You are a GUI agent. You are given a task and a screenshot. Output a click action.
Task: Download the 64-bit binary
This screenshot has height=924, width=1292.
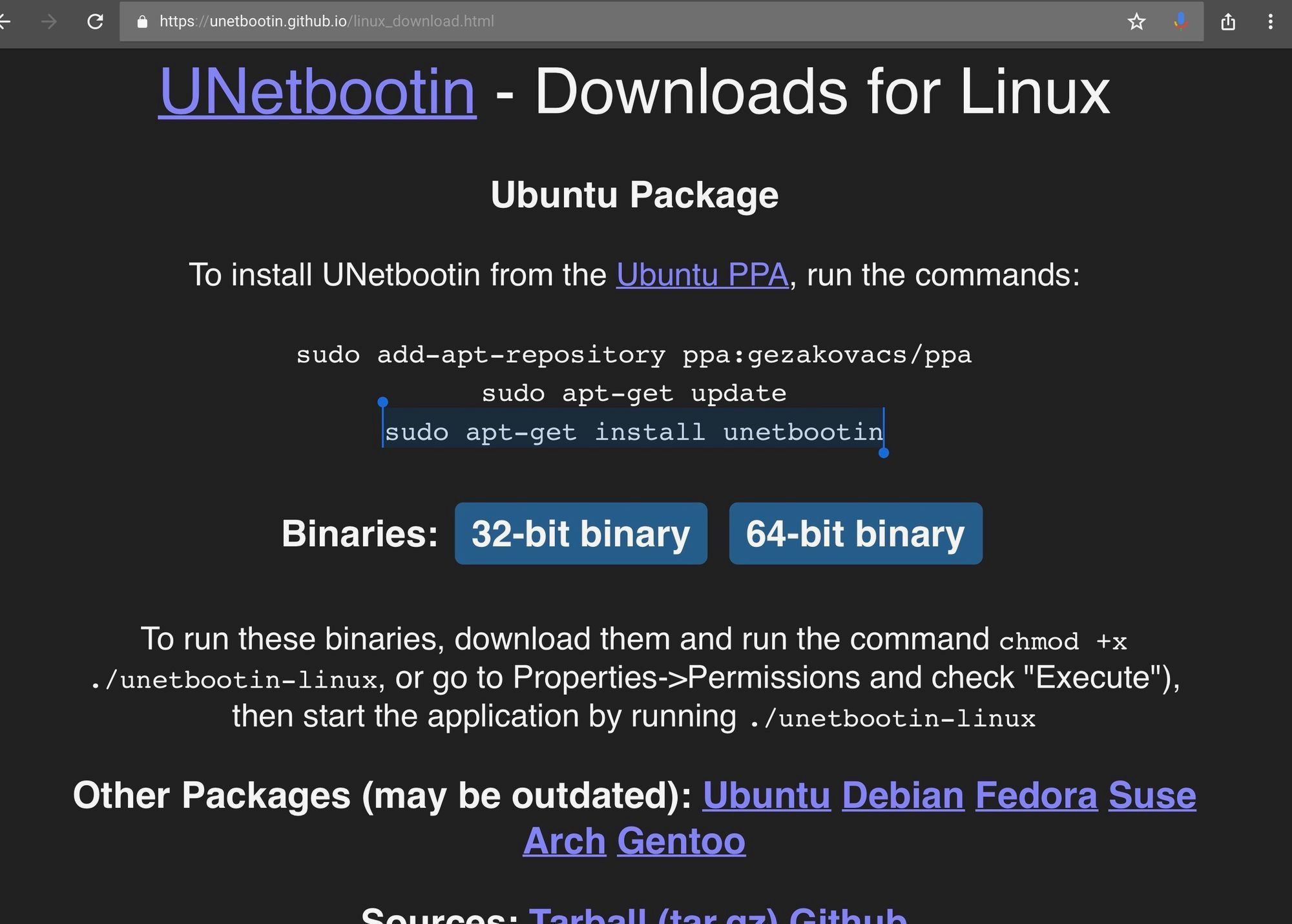[x=855, y=533]
